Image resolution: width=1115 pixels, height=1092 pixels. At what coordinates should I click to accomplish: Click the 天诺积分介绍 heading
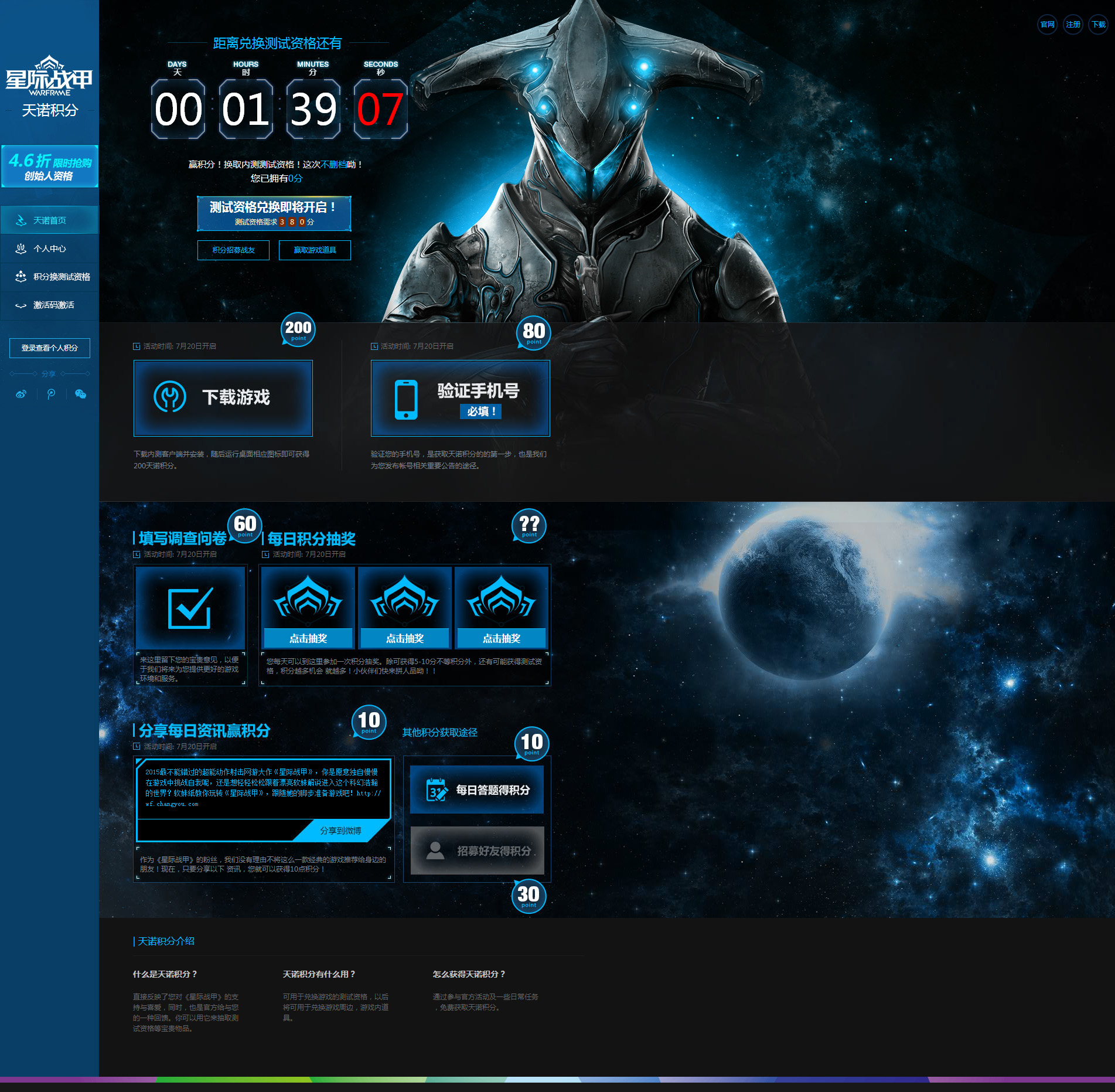pos(166,941)
